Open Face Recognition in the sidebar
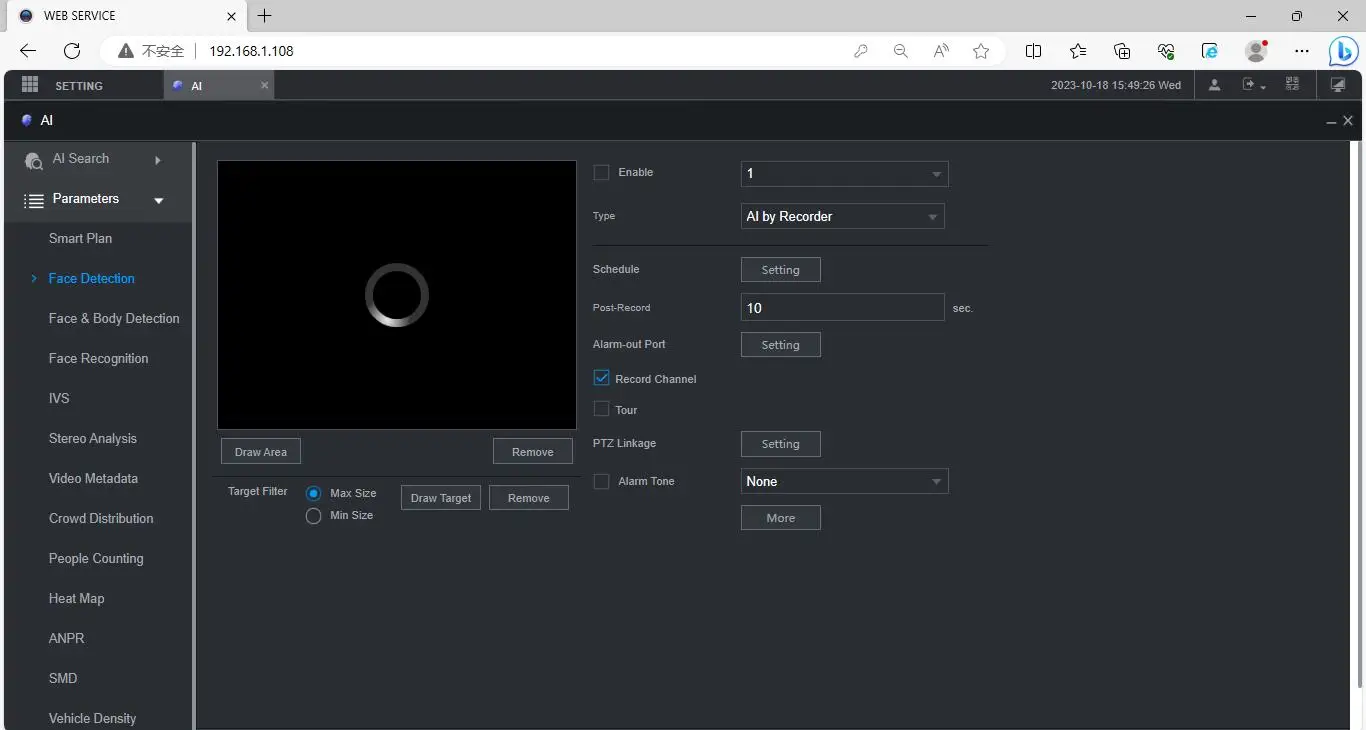Screen dimensions: 1366x730 point(98,358)
